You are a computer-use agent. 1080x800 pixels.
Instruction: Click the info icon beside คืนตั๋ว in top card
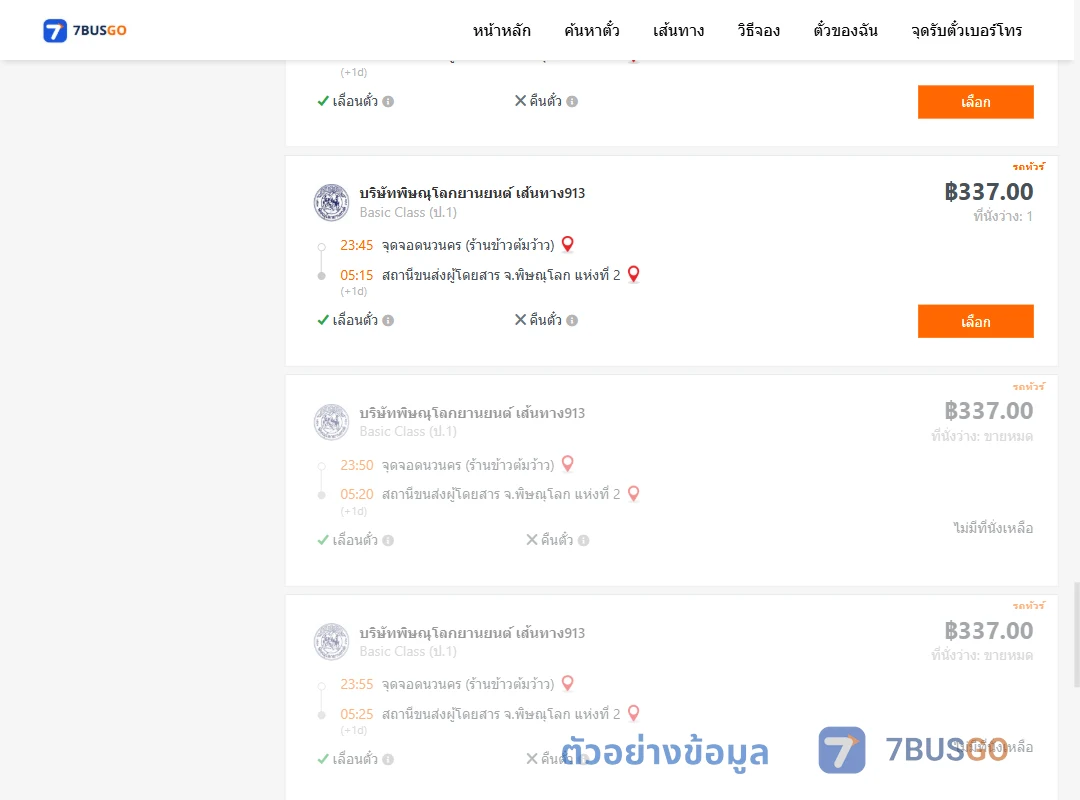[x=572, y=101]
